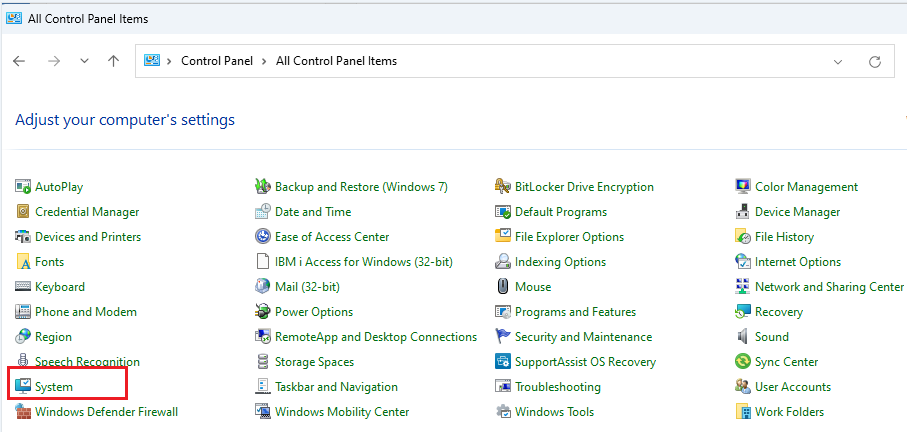Open the Sync Center icon
Viewport: 907px width, 432px height.
743,361
